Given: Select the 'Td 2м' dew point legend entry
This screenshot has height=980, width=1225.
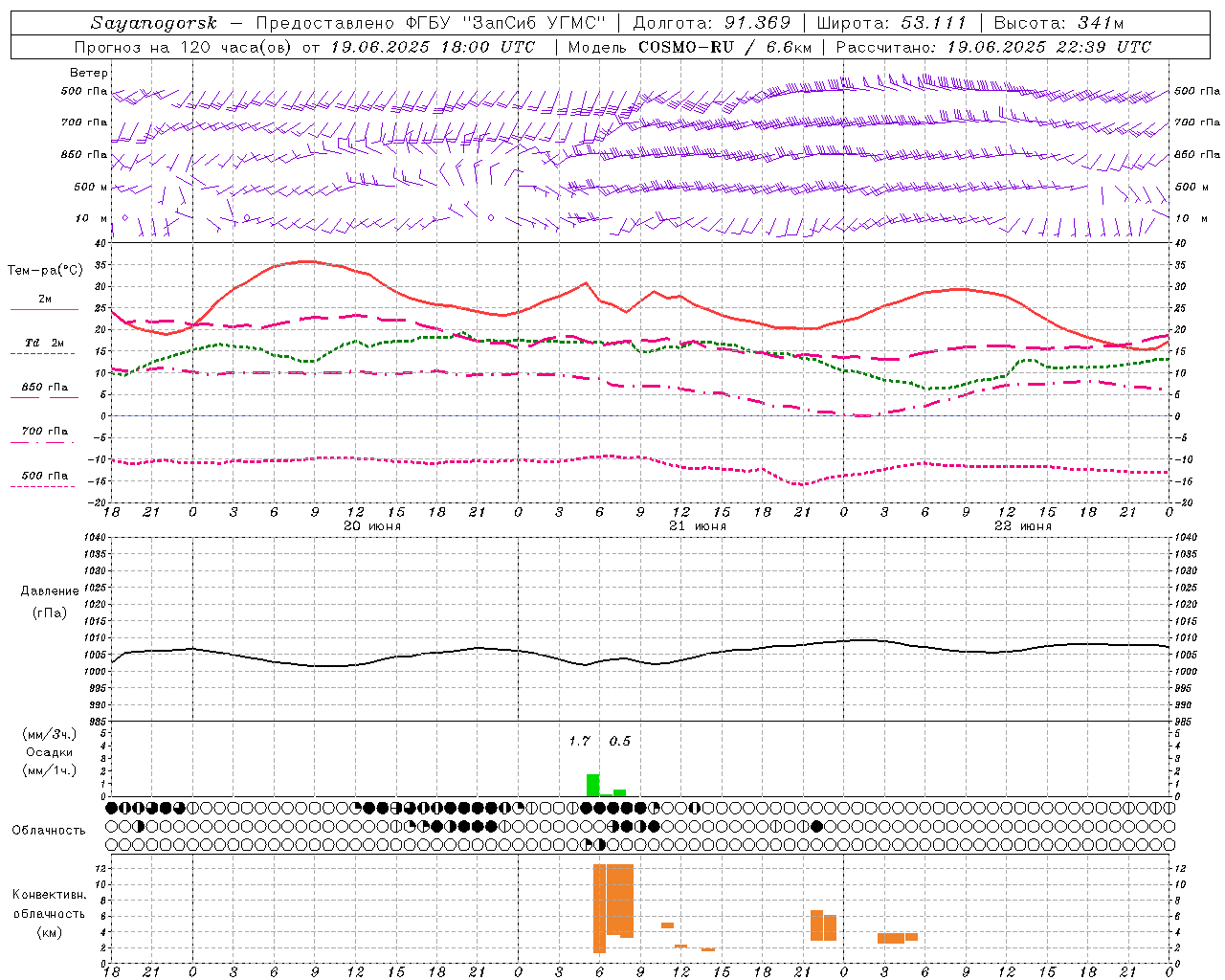Looking at the screenshot, I should point(44,343).
